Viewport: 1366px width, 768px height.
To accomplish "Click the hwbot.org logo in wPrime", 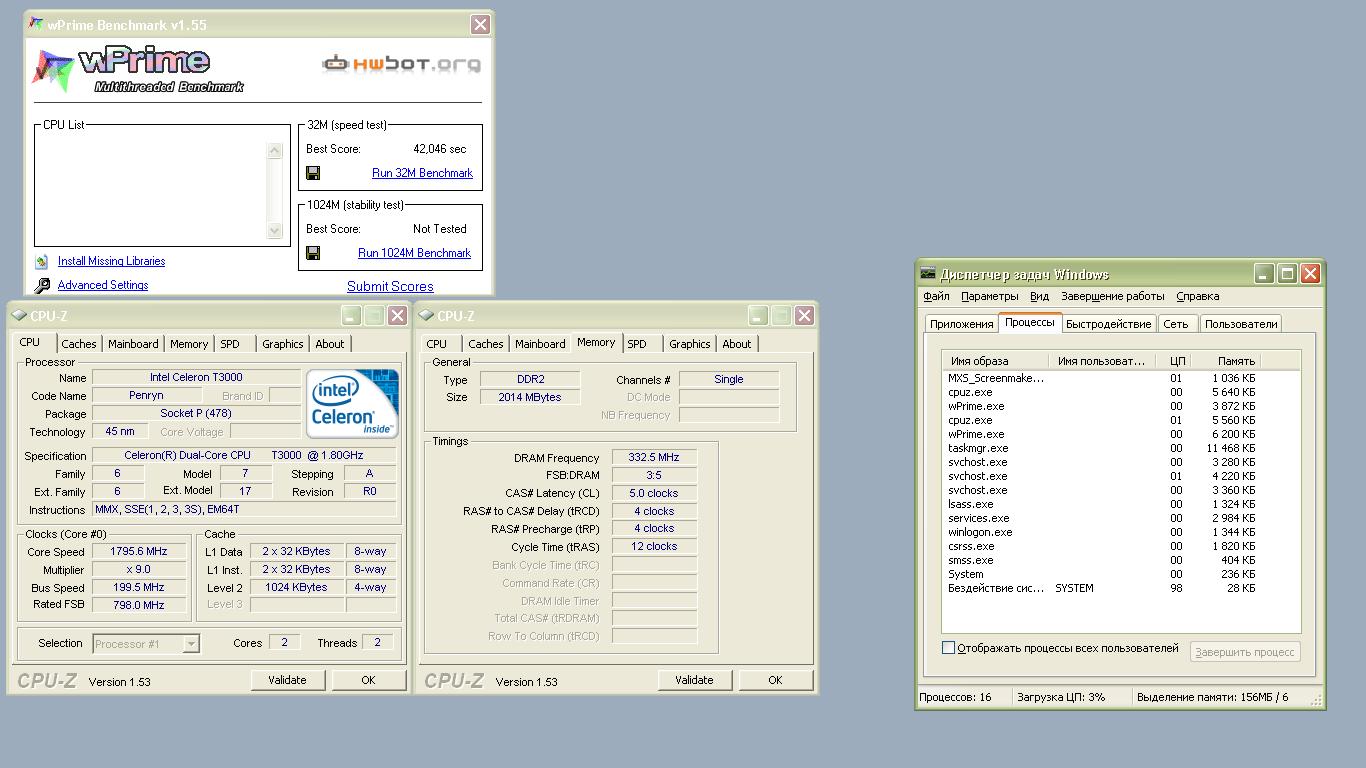I will (x=401, y=64).
